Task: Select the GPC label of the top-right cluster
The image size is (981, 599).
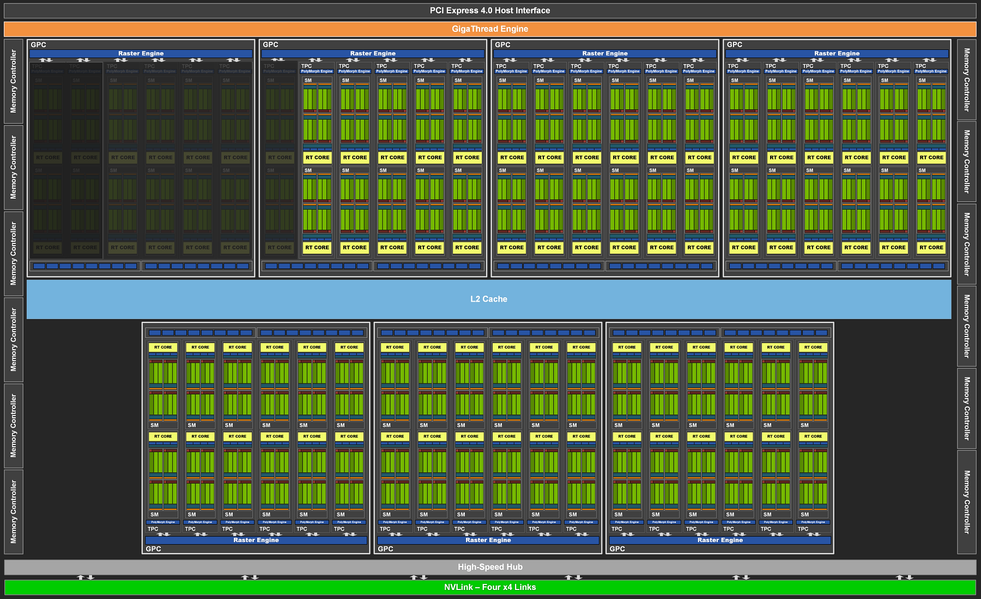Action: [735, 45]
